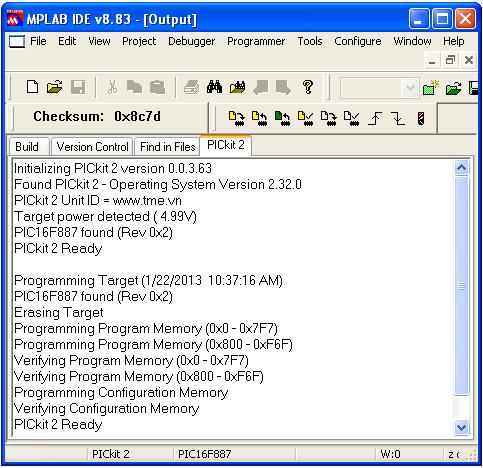Image resolution: width=483 pixels, height=468 pixels.
Task: Select the PICkit 2 output tab
Action: 226,145
